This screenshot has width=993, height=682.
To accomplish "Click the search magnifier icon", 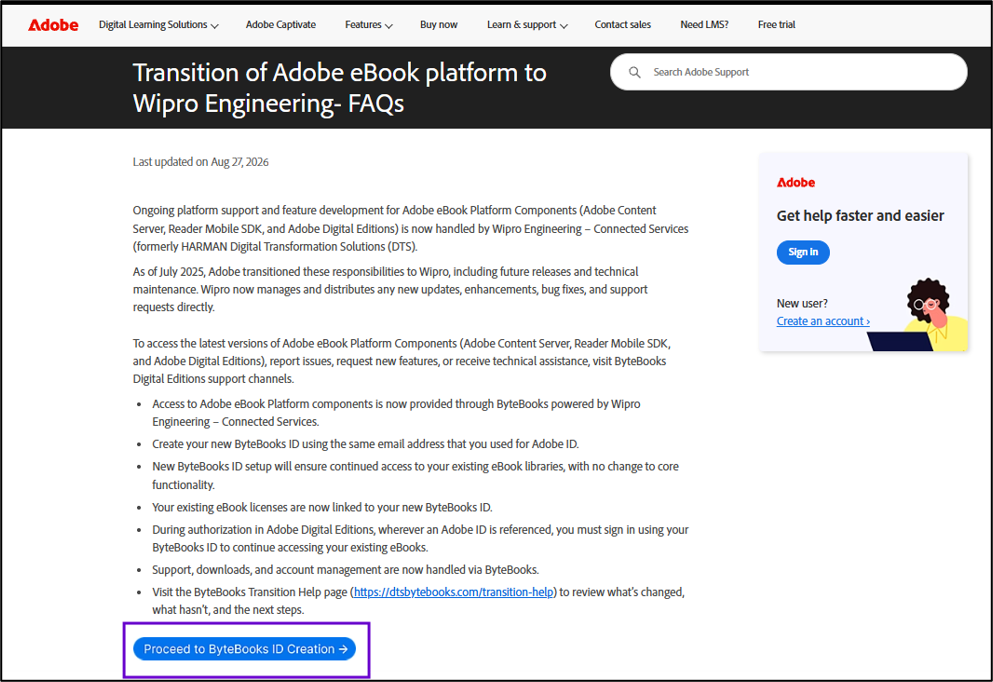I will [x=634, y=72].
